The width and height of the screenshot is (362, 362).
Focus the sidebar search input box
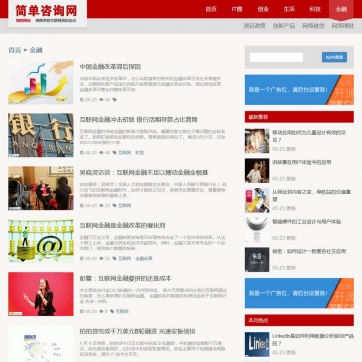point(276,57)
